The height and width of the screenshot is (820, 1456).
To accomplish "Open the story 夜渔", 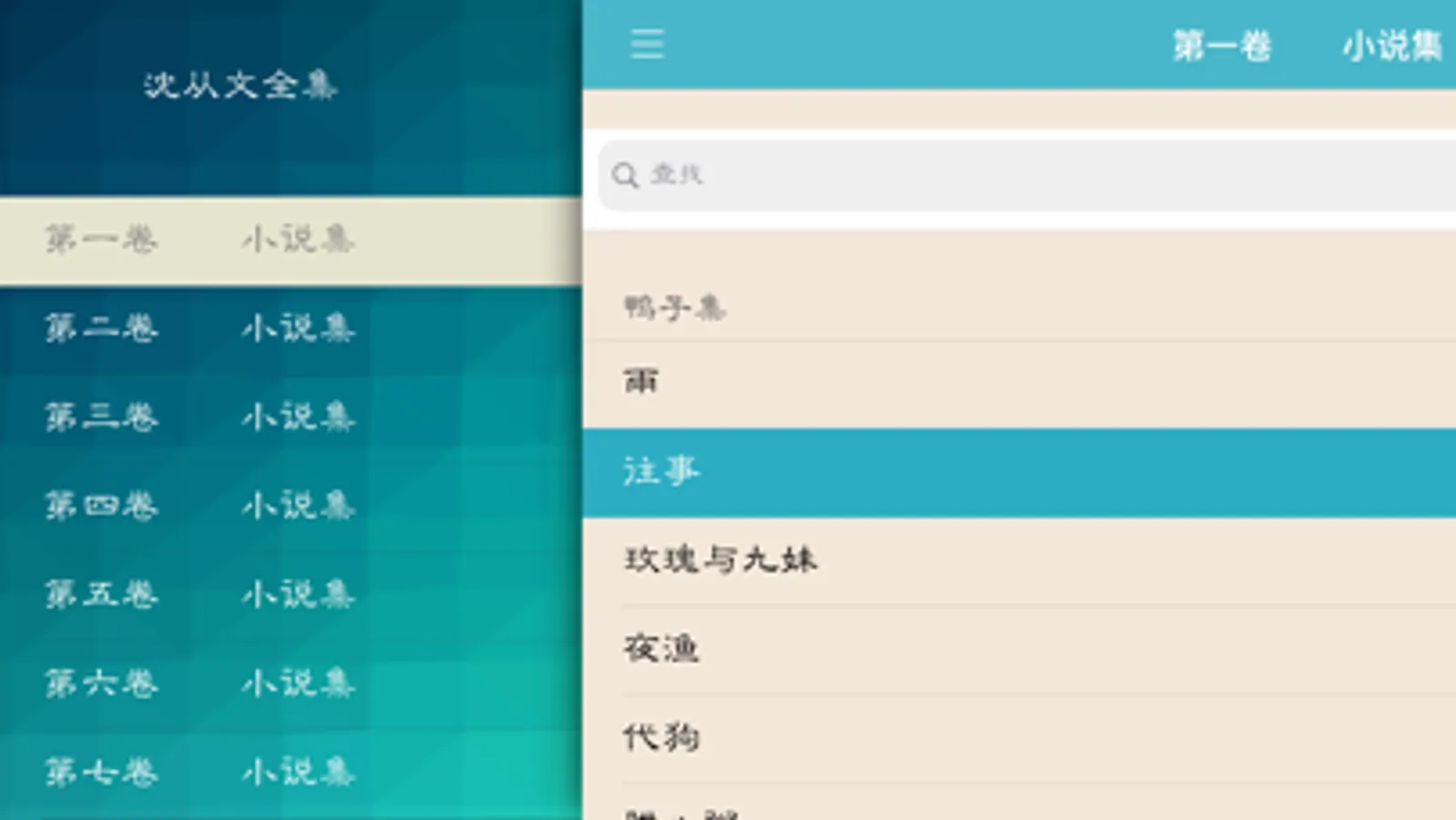I will (1020, 649).
